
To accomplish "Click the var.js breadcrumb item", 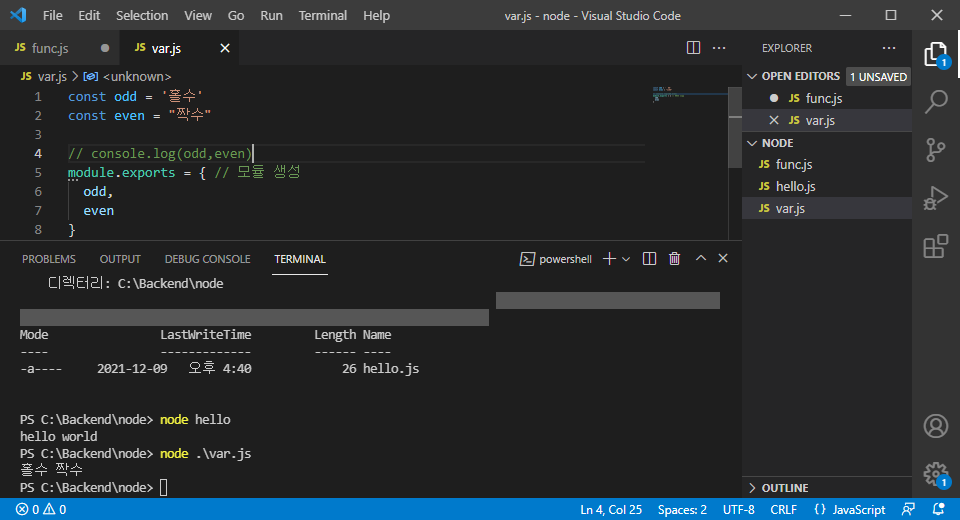I will coord(43,77).
